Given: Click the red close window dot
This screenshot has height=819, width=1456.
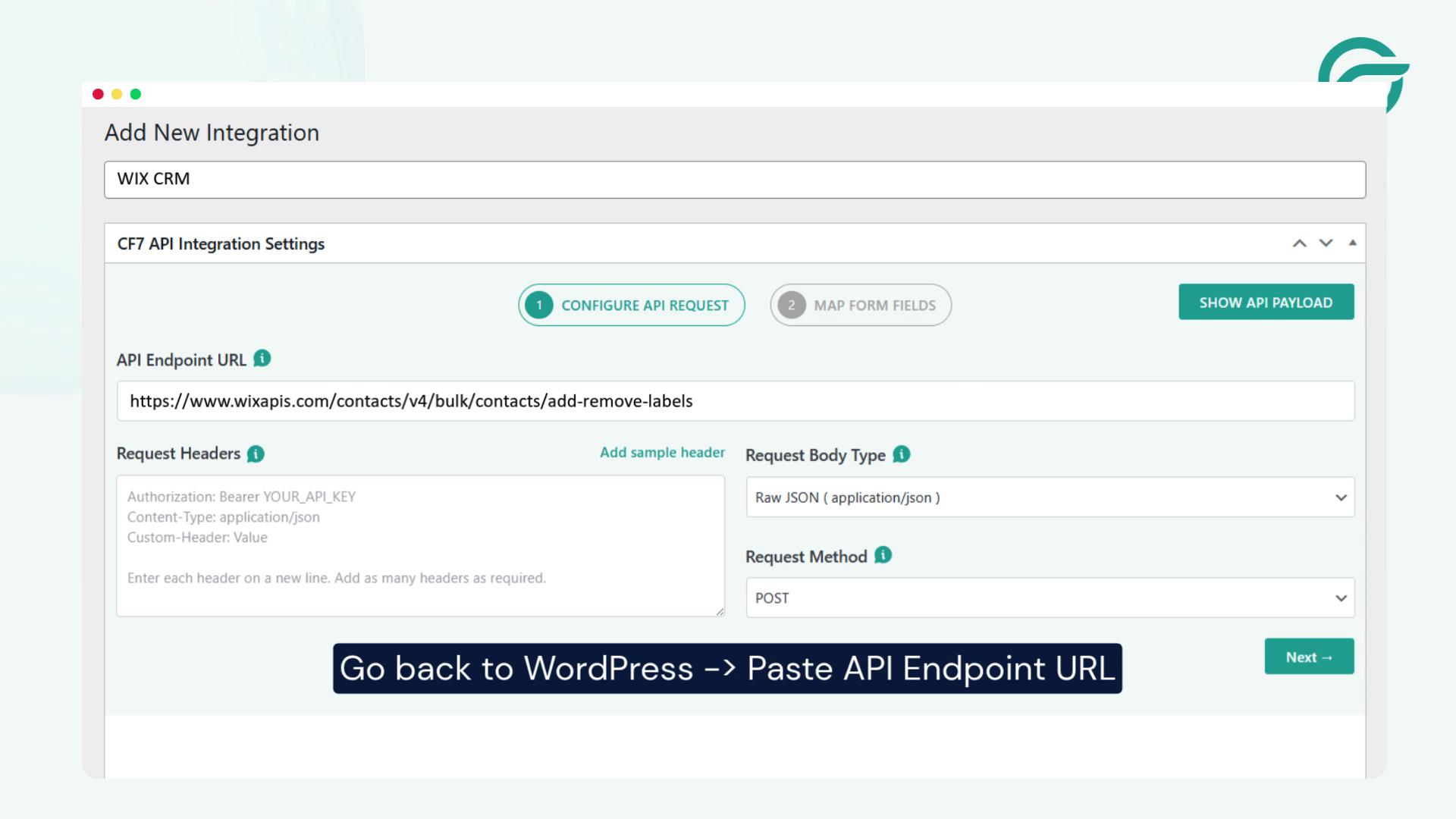Looking at the screenshot, I should point(98,94).
